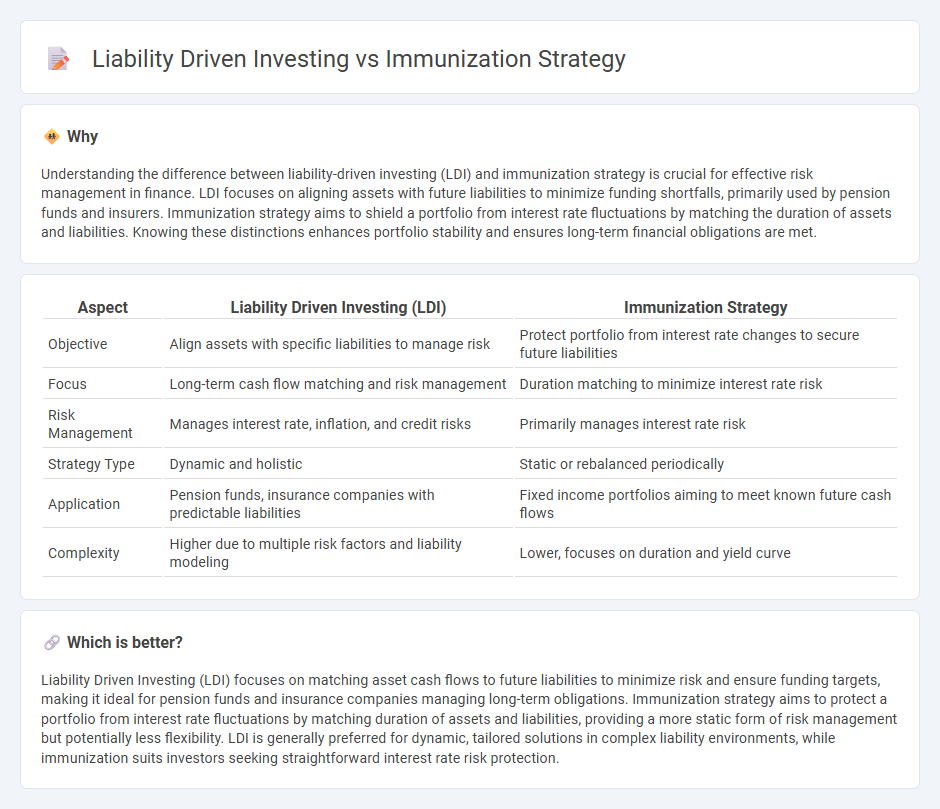
Task: Select the Application row label
Action: (84, 504)
